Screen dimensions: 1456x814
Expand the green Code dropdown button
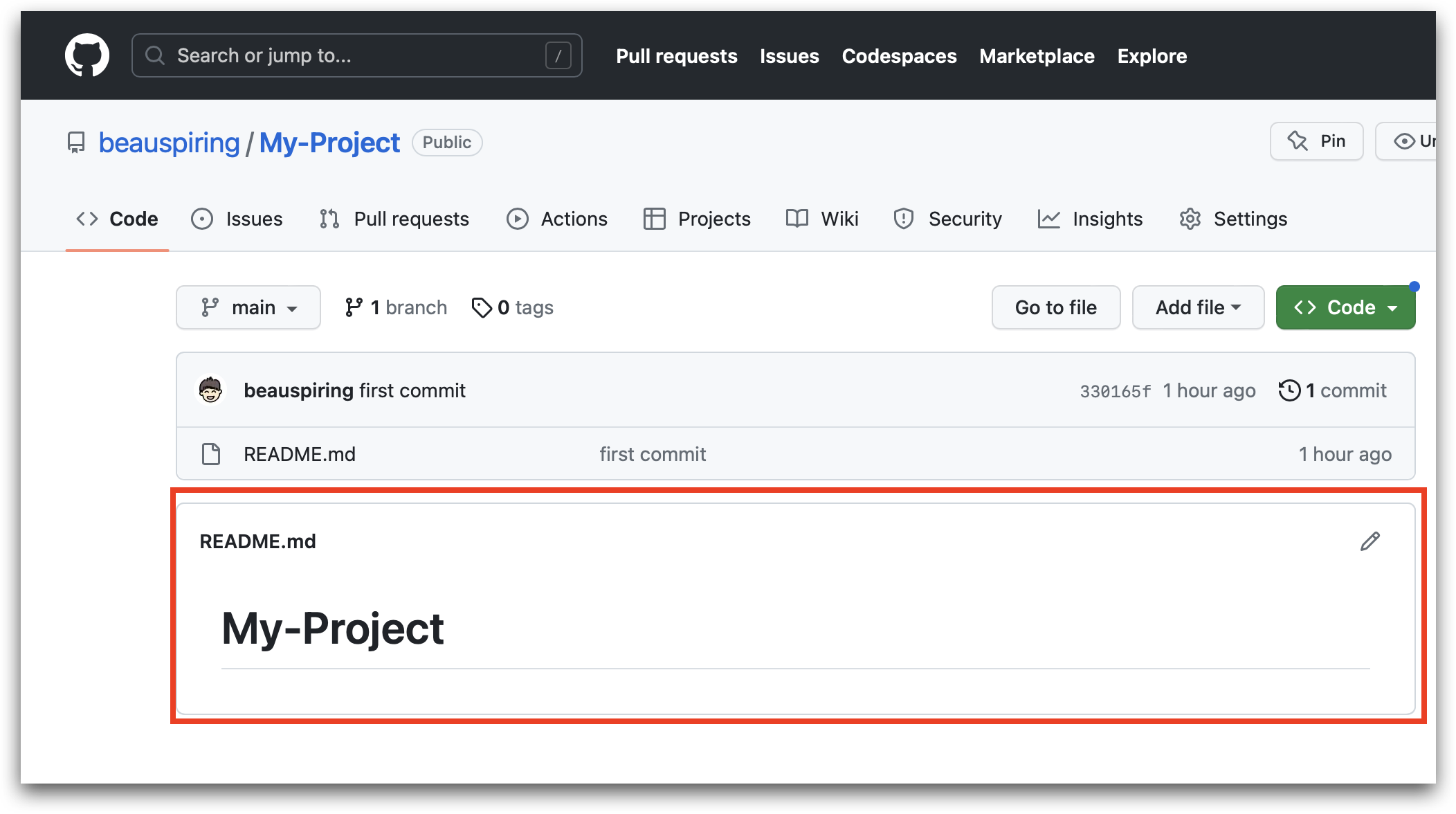(1345, 307)
